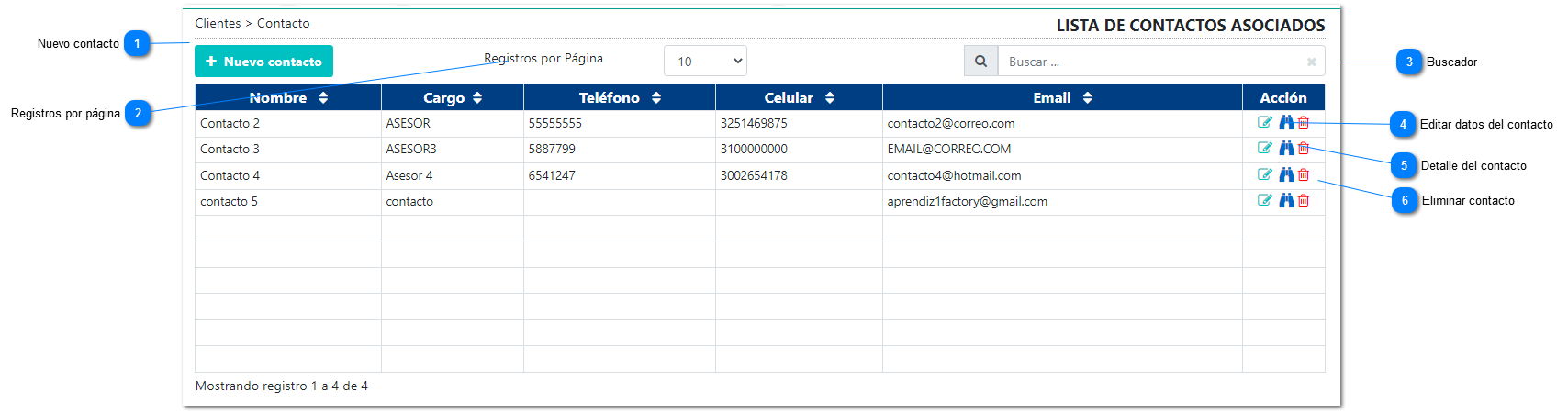
Task: Sort contacts by Teléfono header
Action: click(x=619, y=97)
